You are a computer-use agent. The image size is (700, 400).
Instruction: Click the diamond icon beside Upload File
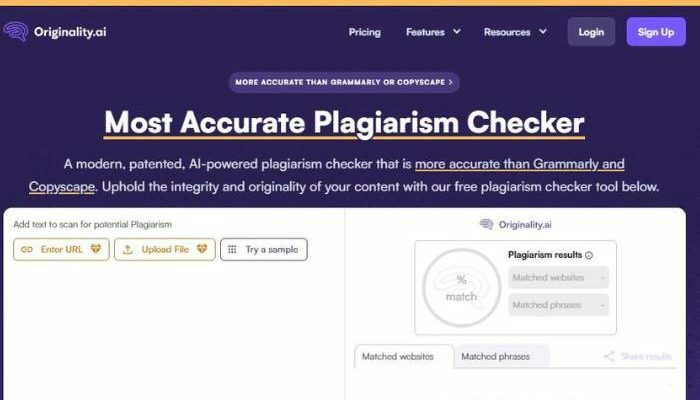click(x=201, y=249)
